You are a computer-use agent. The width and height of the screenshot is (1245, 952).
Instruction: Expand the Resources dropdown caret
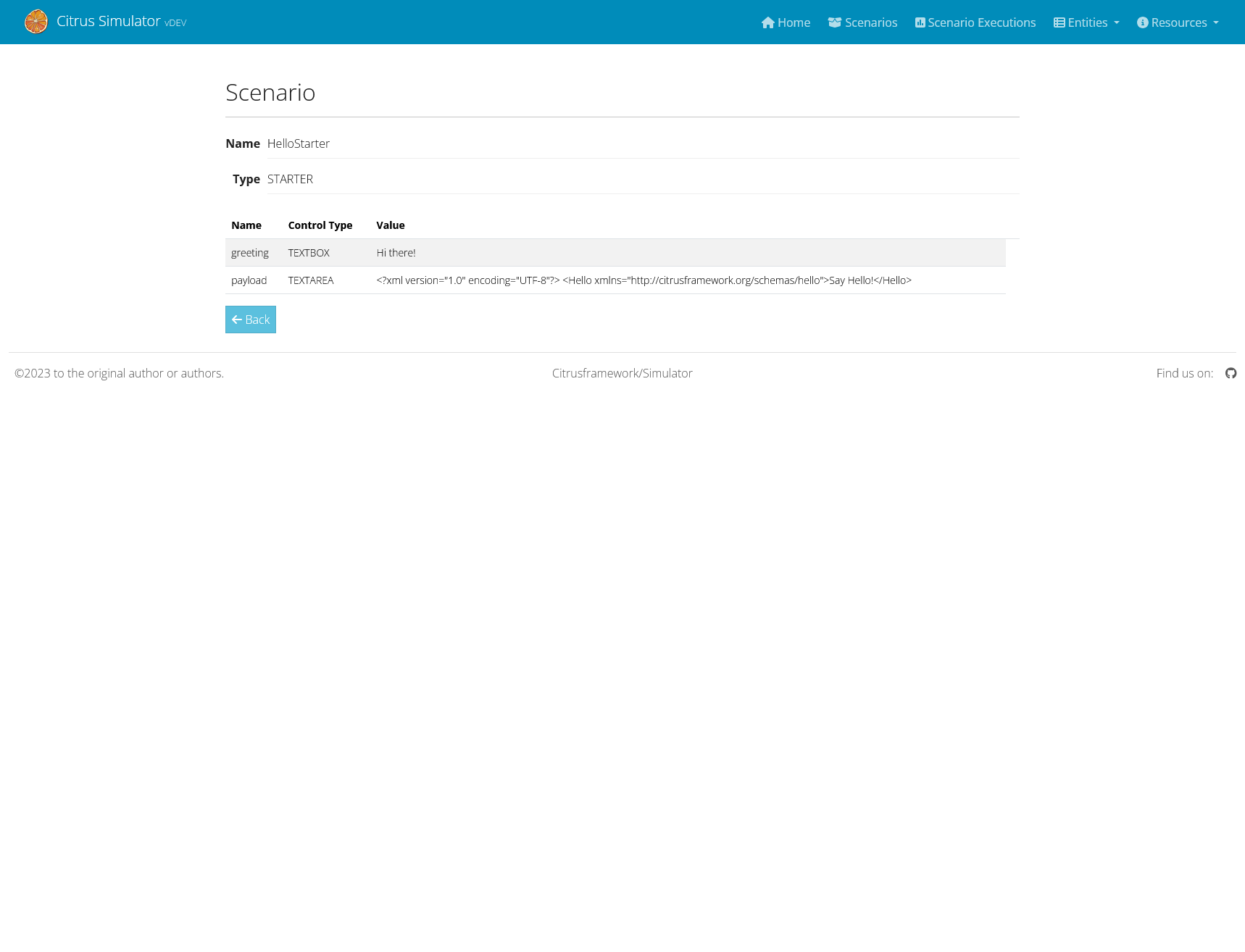(x=1215, y=22)
